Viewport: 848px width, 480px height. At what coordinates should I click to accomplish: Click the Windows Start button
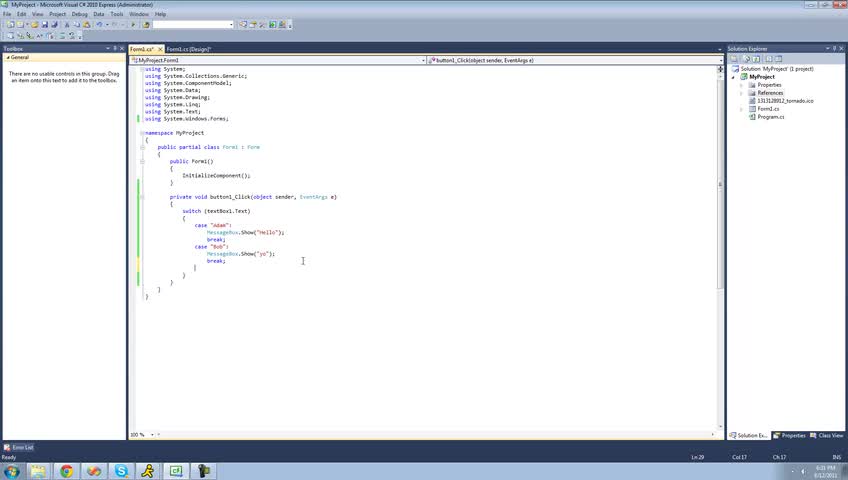coord(11,471)
